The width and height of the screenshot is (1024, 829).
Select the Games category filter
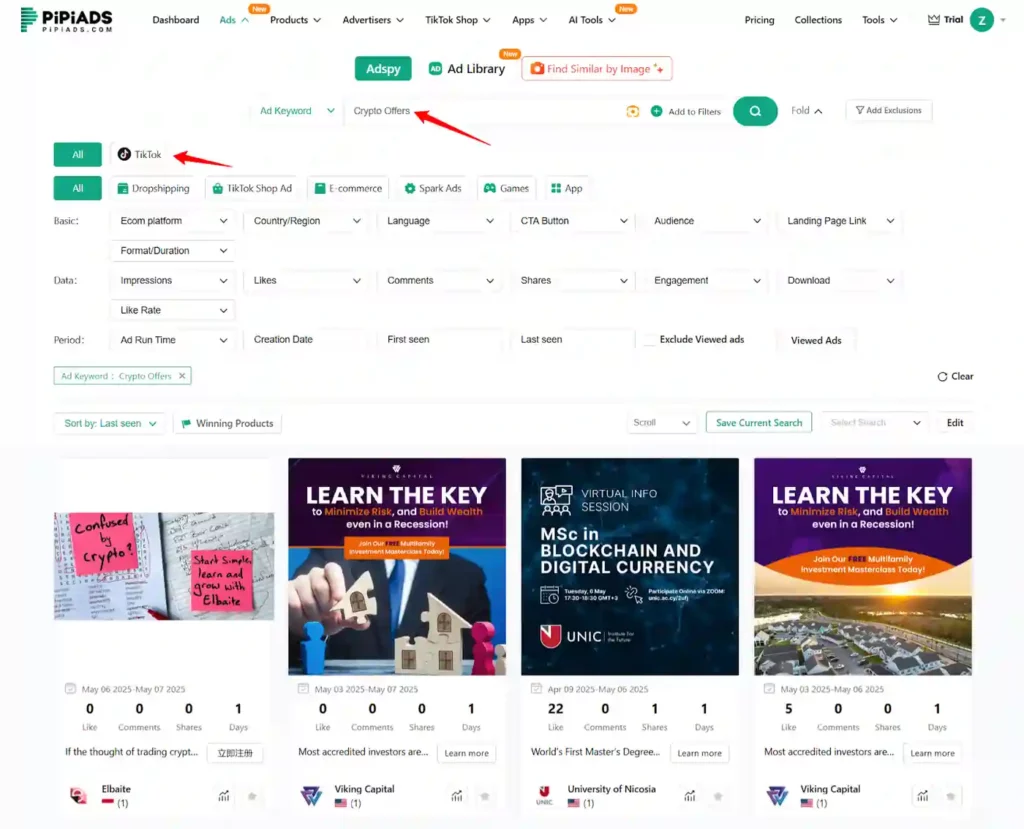(507, 188)
